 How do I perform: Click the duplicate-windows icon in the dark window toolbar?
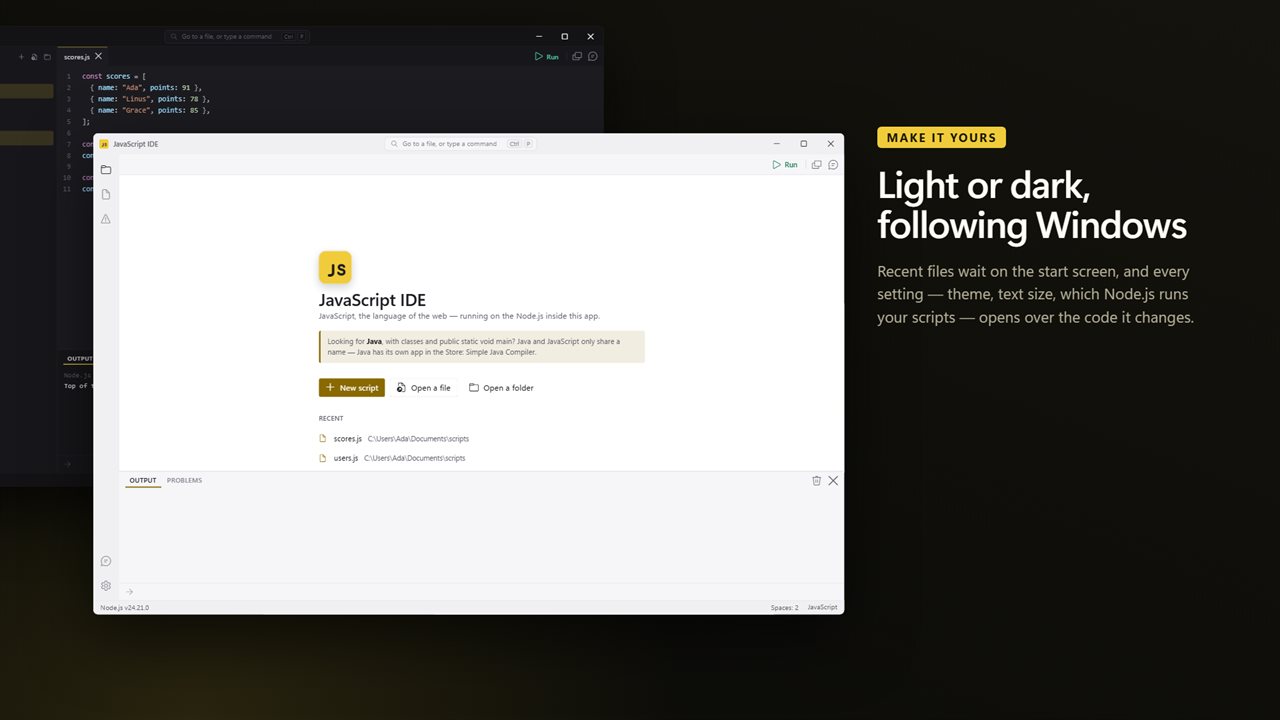click(x=577, y=57)
